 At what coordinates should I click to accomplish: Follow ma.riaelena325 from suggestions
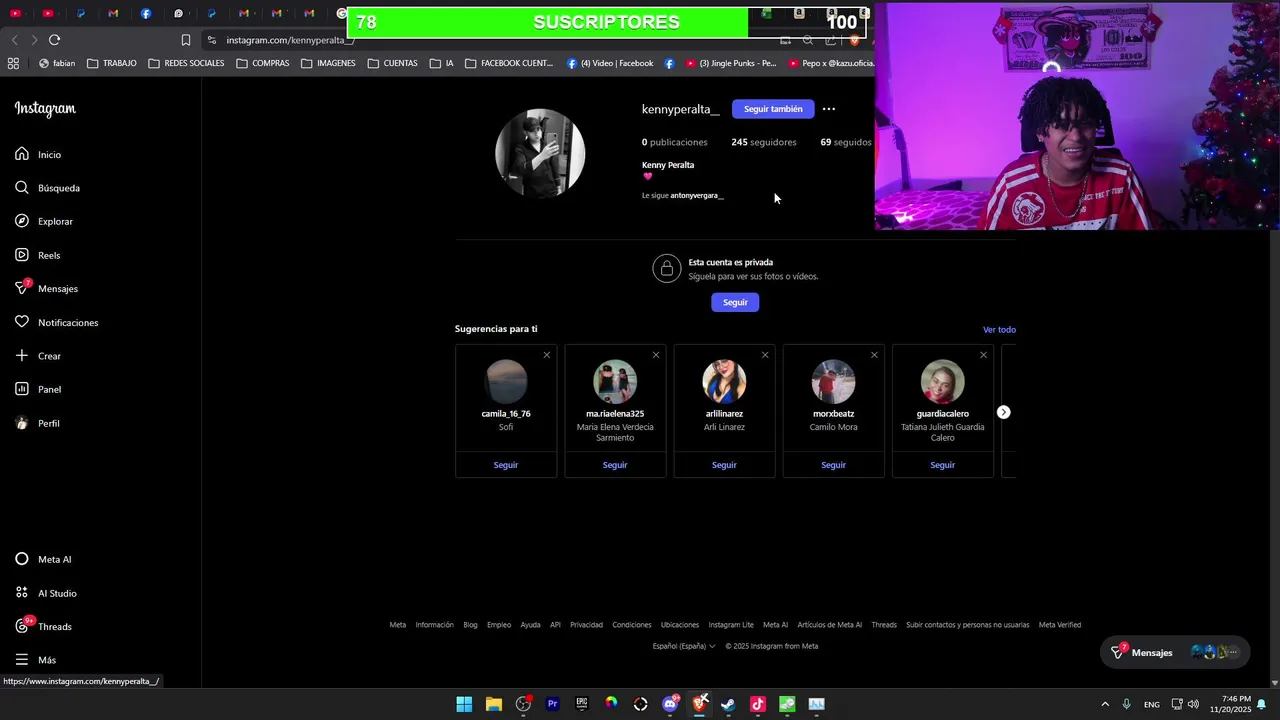pos(615,465)
